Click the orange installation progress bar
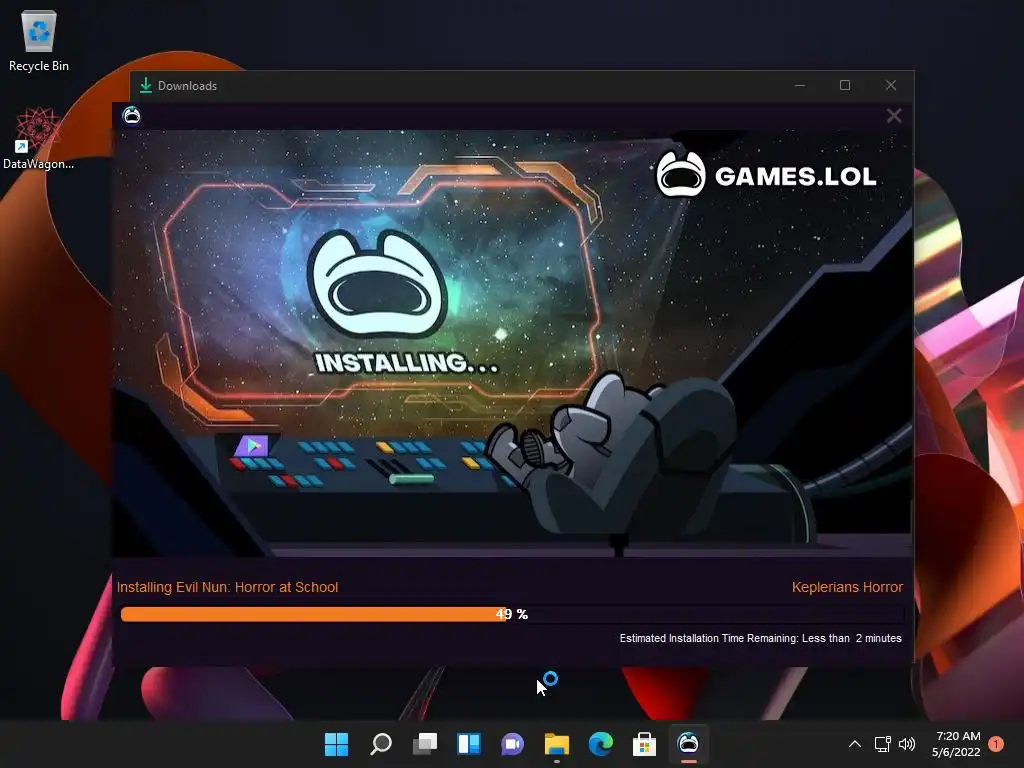Screen dimensions: 1024x768 point(512,614)
